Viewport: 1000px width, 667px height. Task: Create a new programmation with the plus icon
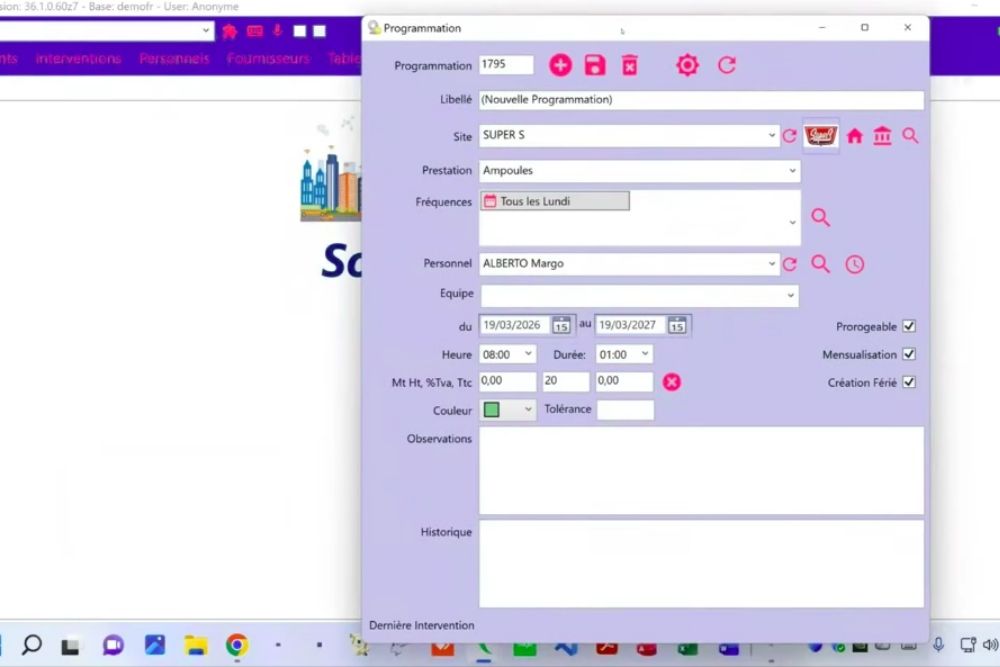coord(560,65)
